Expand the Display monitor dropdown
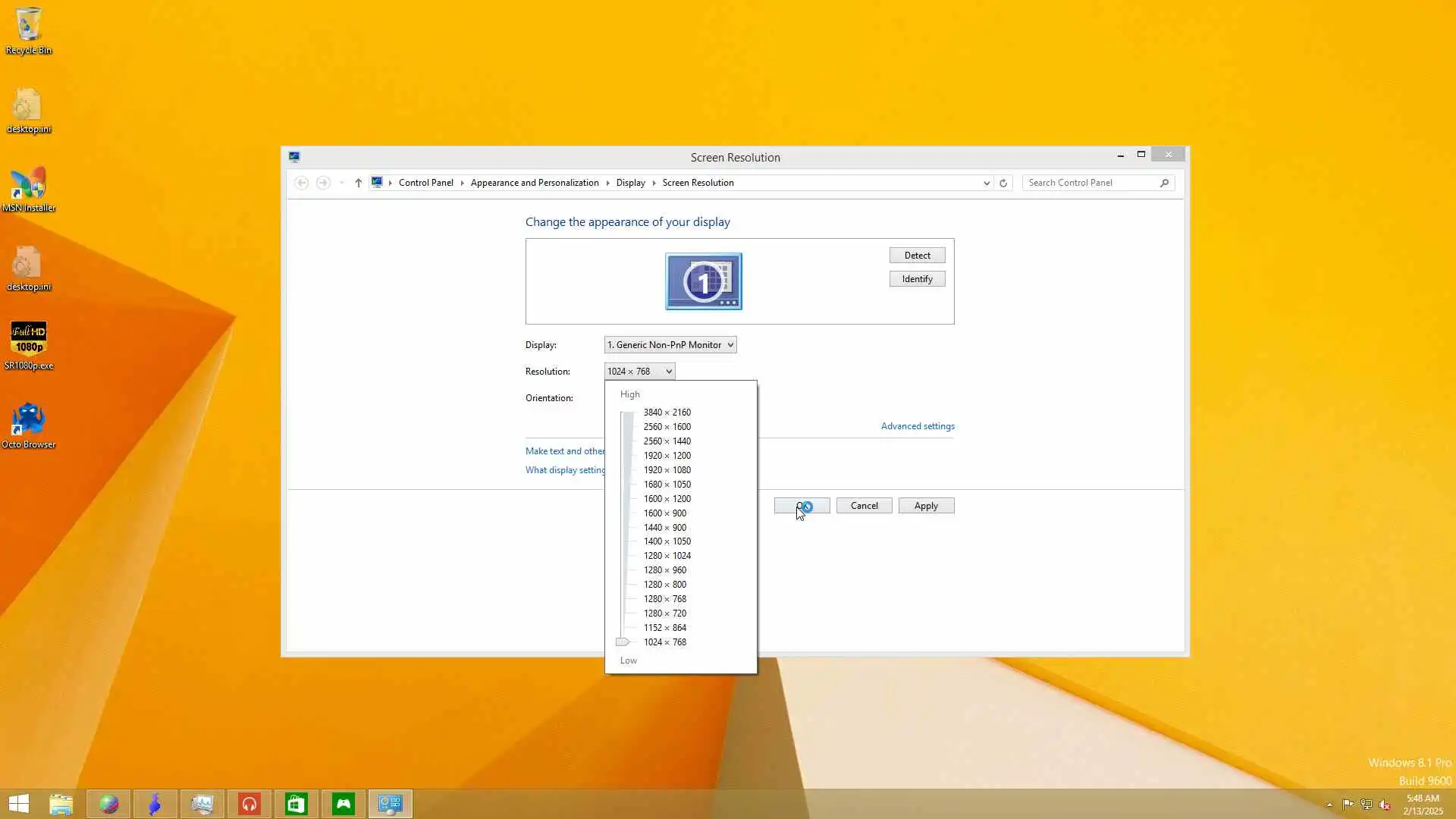Image resolution: width=1456 pixels, height=819 pixels. pos(670,345)
